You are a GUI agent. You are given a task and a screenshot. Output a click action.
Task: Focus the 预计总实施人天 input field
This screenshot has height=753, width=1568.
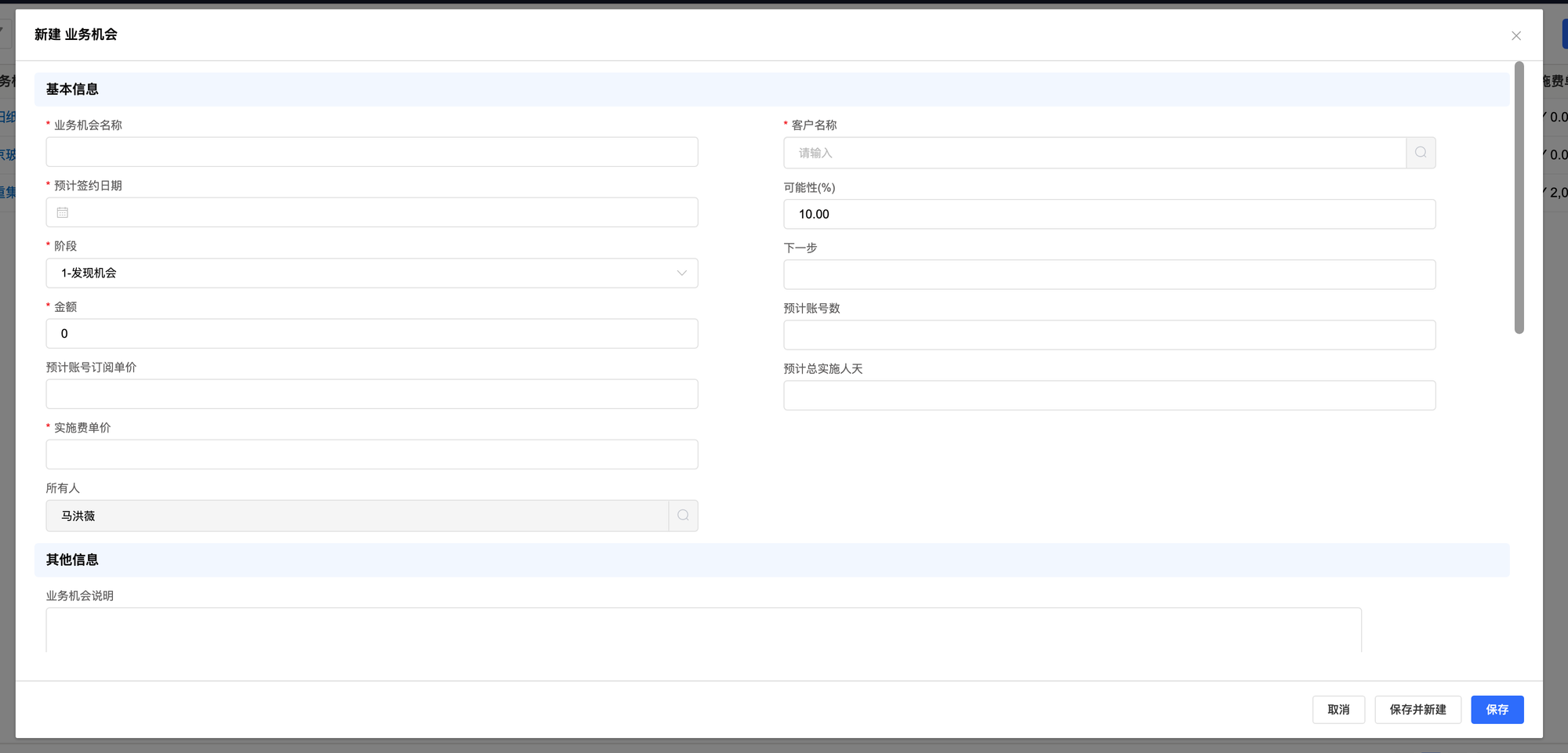pos(1109,396)
